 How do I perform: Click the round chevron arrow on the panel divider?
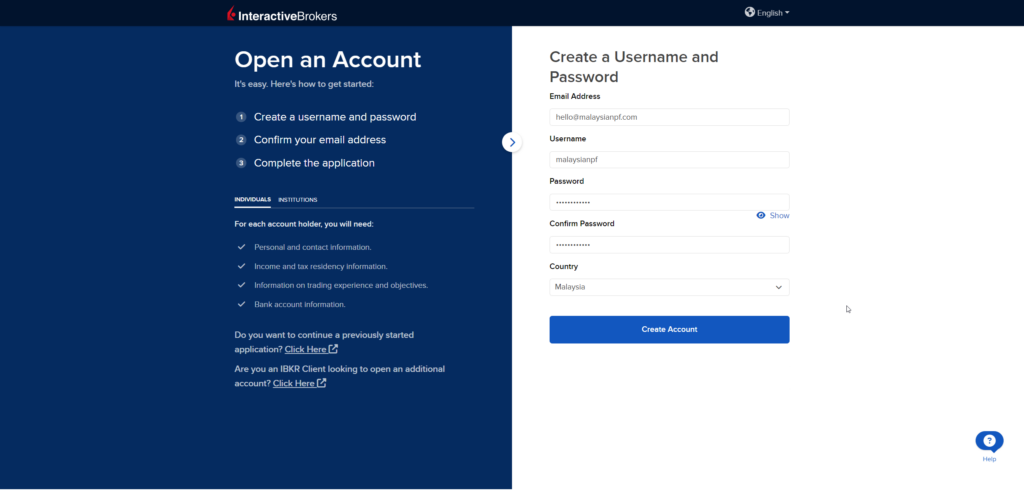pos(512,142)
